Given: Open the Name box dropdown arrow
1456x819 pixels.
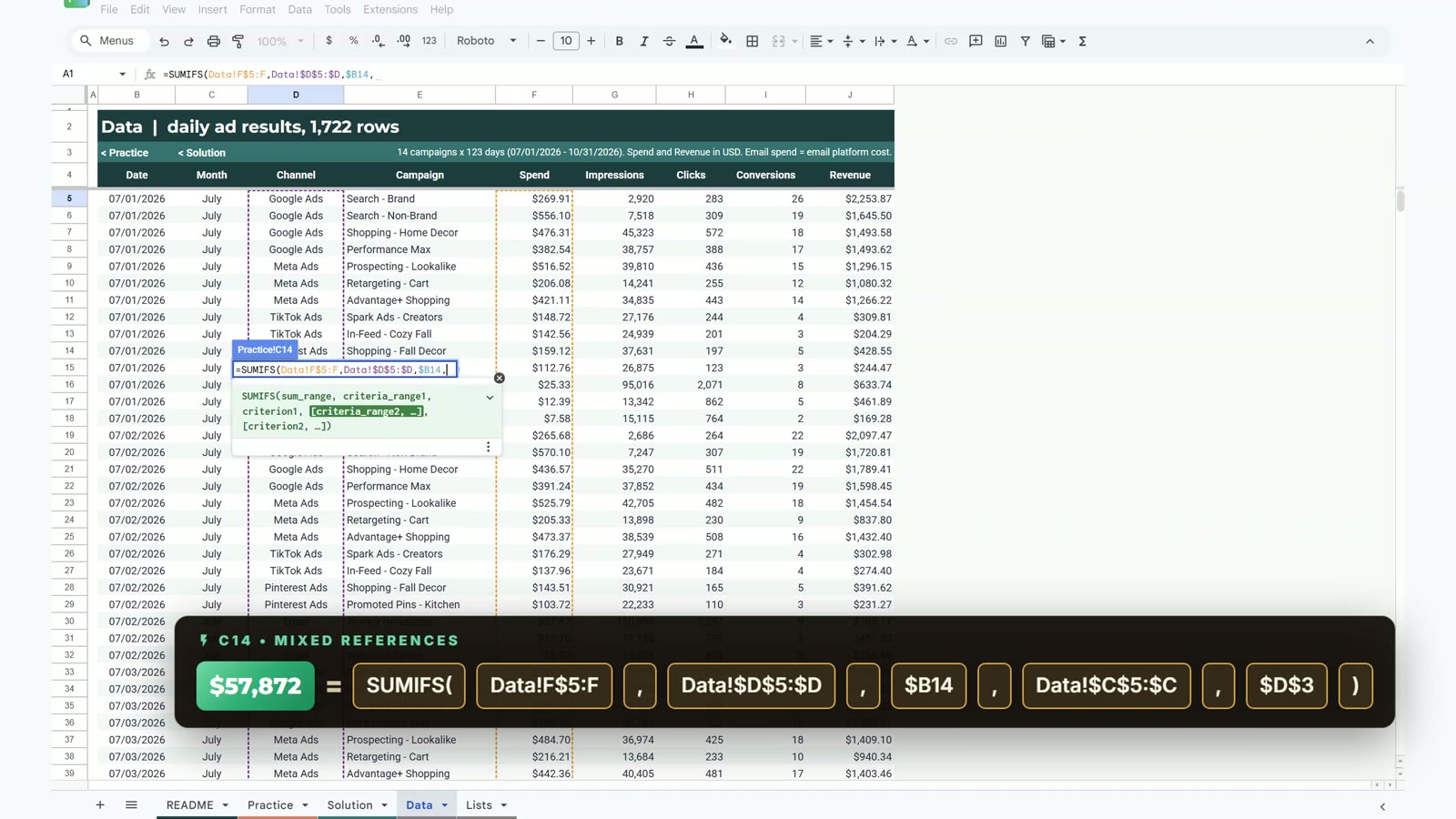Looking at the screenshot, I should tap(122, 74).
